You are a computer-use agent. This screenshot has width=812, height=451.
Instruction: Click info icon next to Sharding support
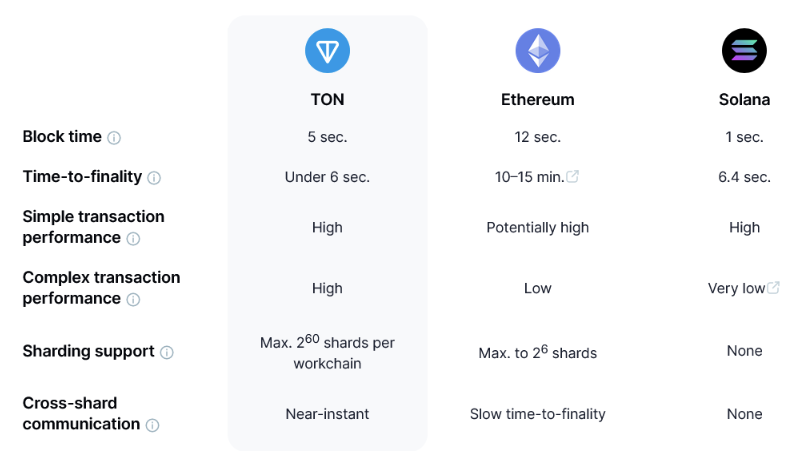click(x=167, y=353)
